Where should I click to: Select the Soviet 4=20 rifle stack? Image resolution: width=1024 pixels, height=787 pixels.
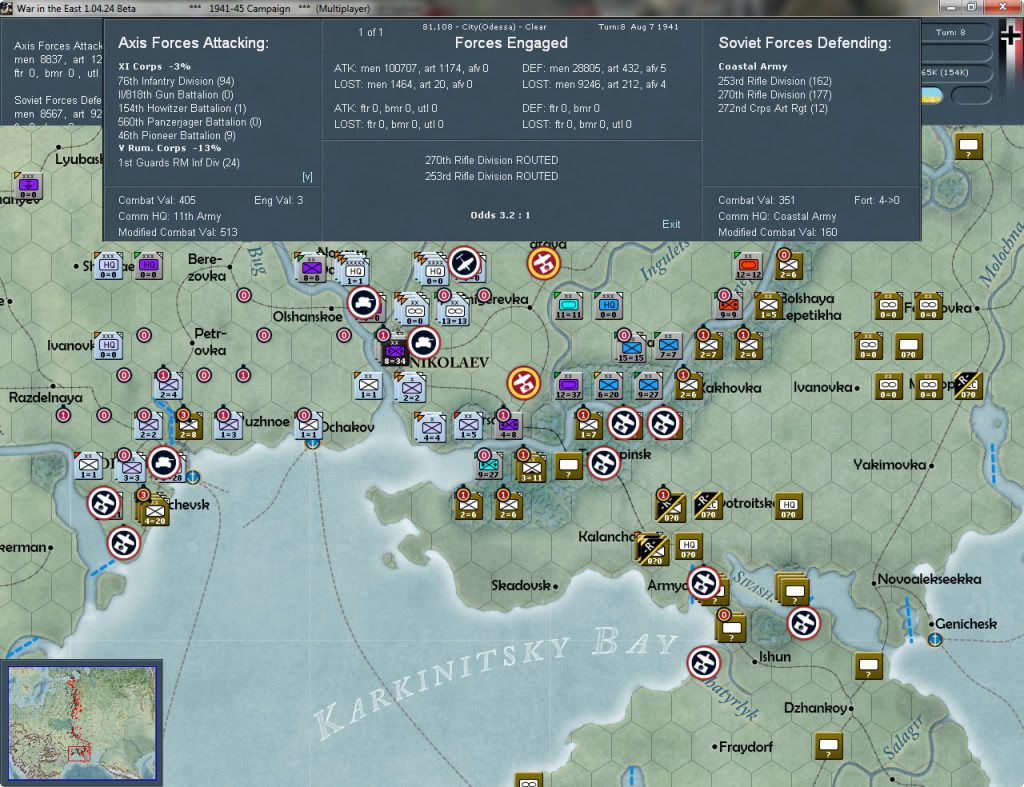point(154,510)
